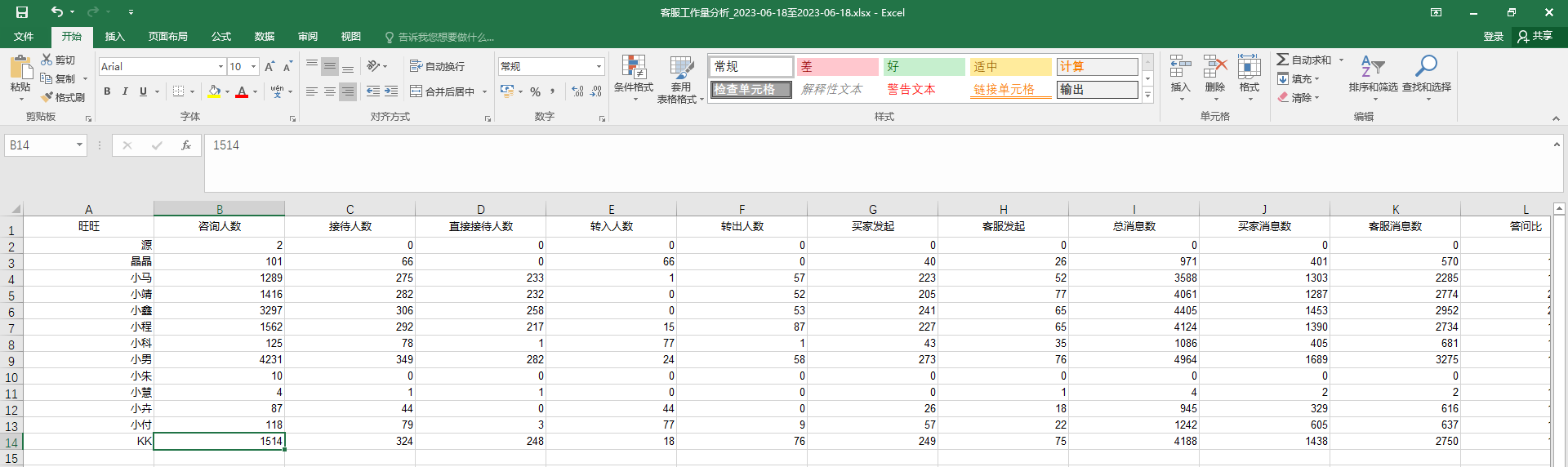Click the Cut (剪切) scissors icon

[47, 60]
